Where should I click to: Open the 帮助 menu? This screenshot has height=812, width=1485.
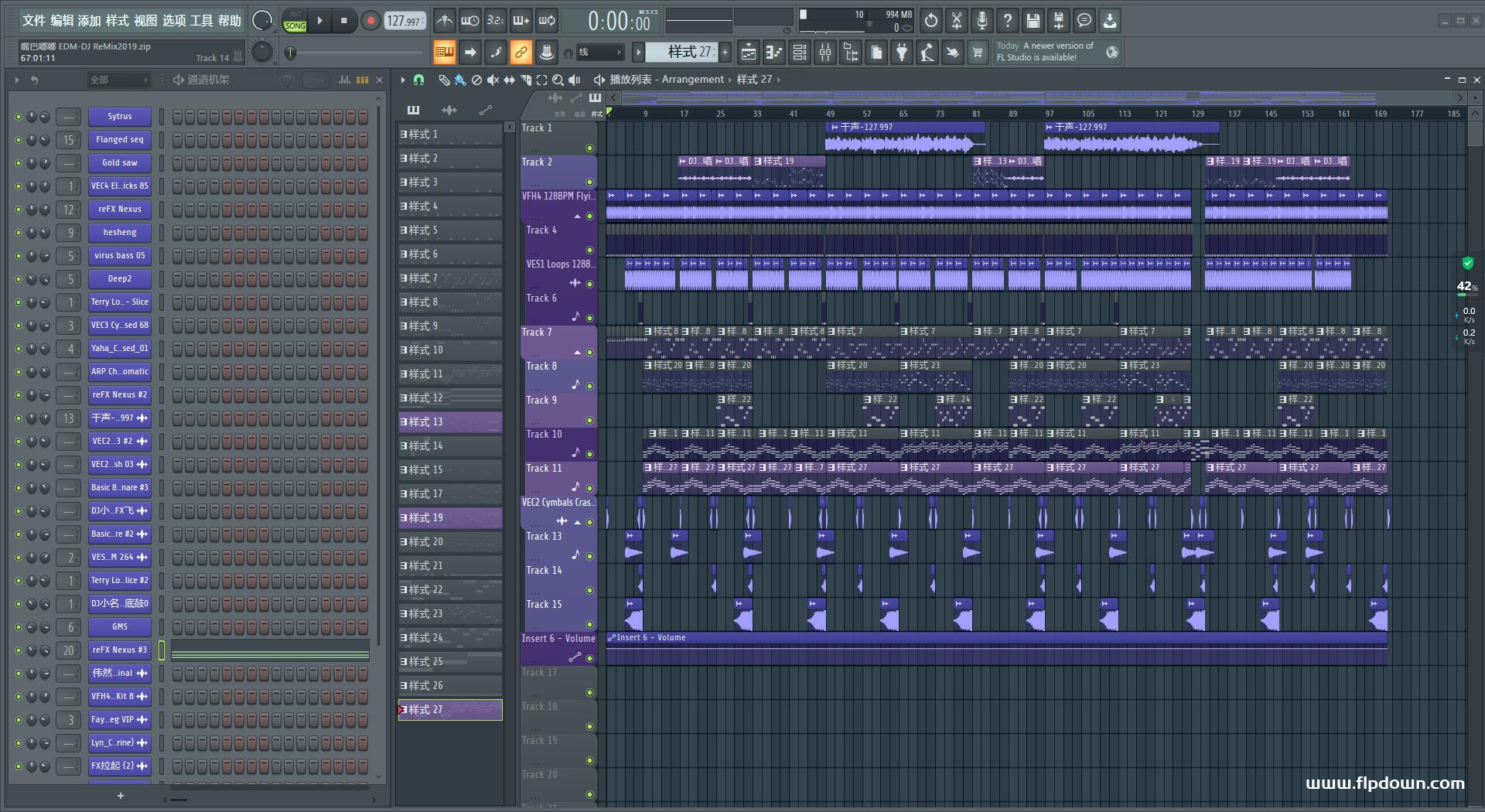pyautogui.click(x=230, y=21)
